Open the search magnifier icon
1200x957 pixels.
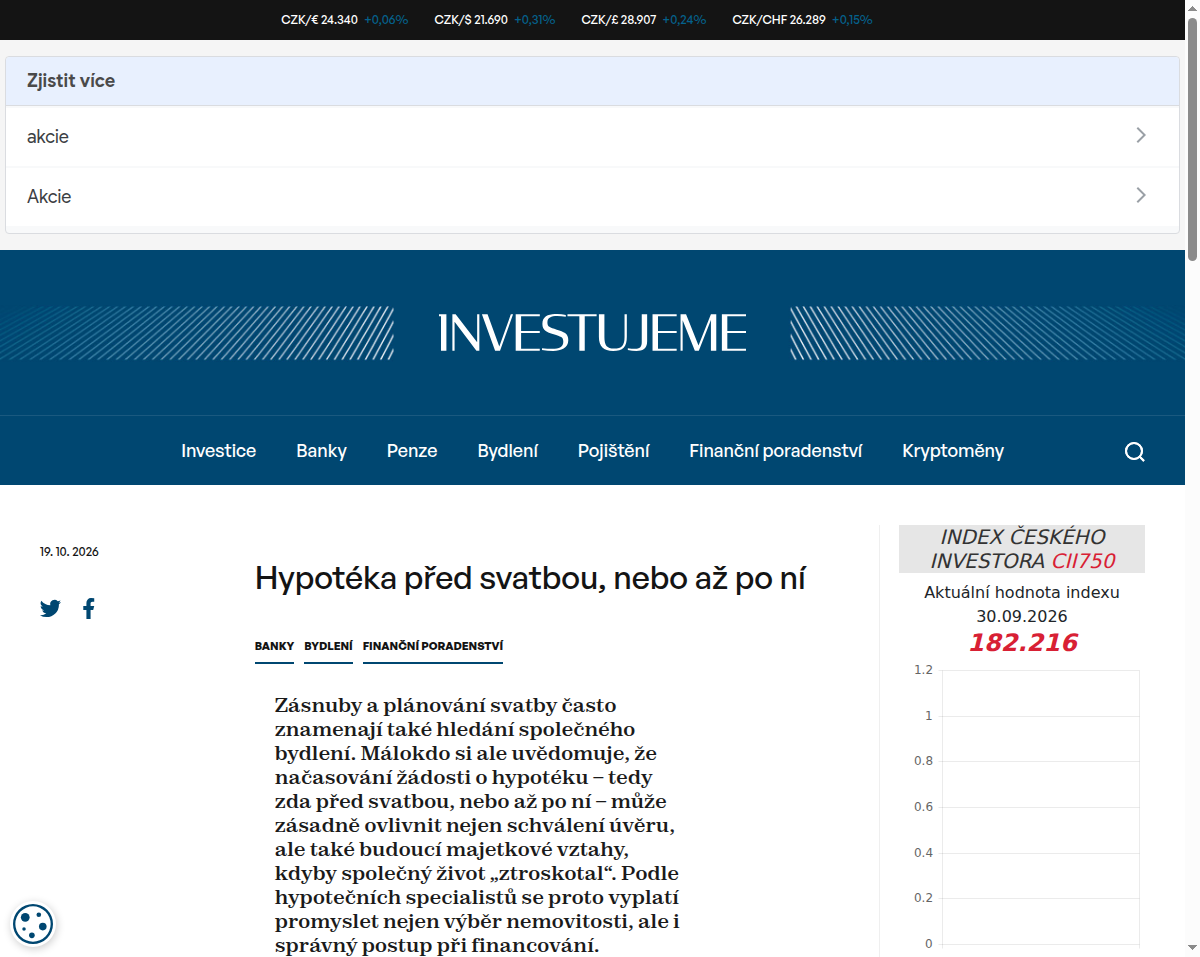(x=1134, y=451)
